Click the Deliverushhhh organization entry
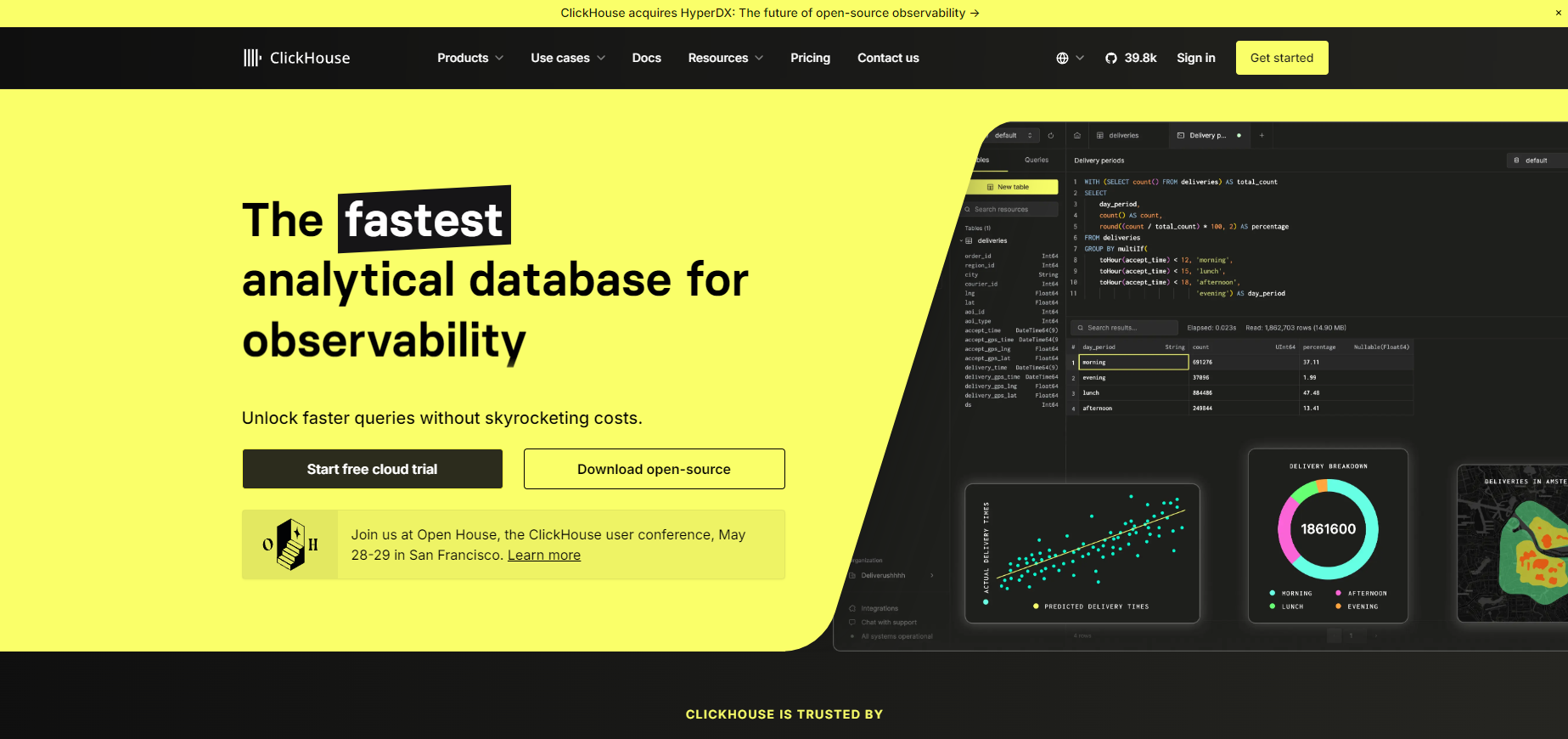Viewport: 1568px width, 739px height. (891, 575)
